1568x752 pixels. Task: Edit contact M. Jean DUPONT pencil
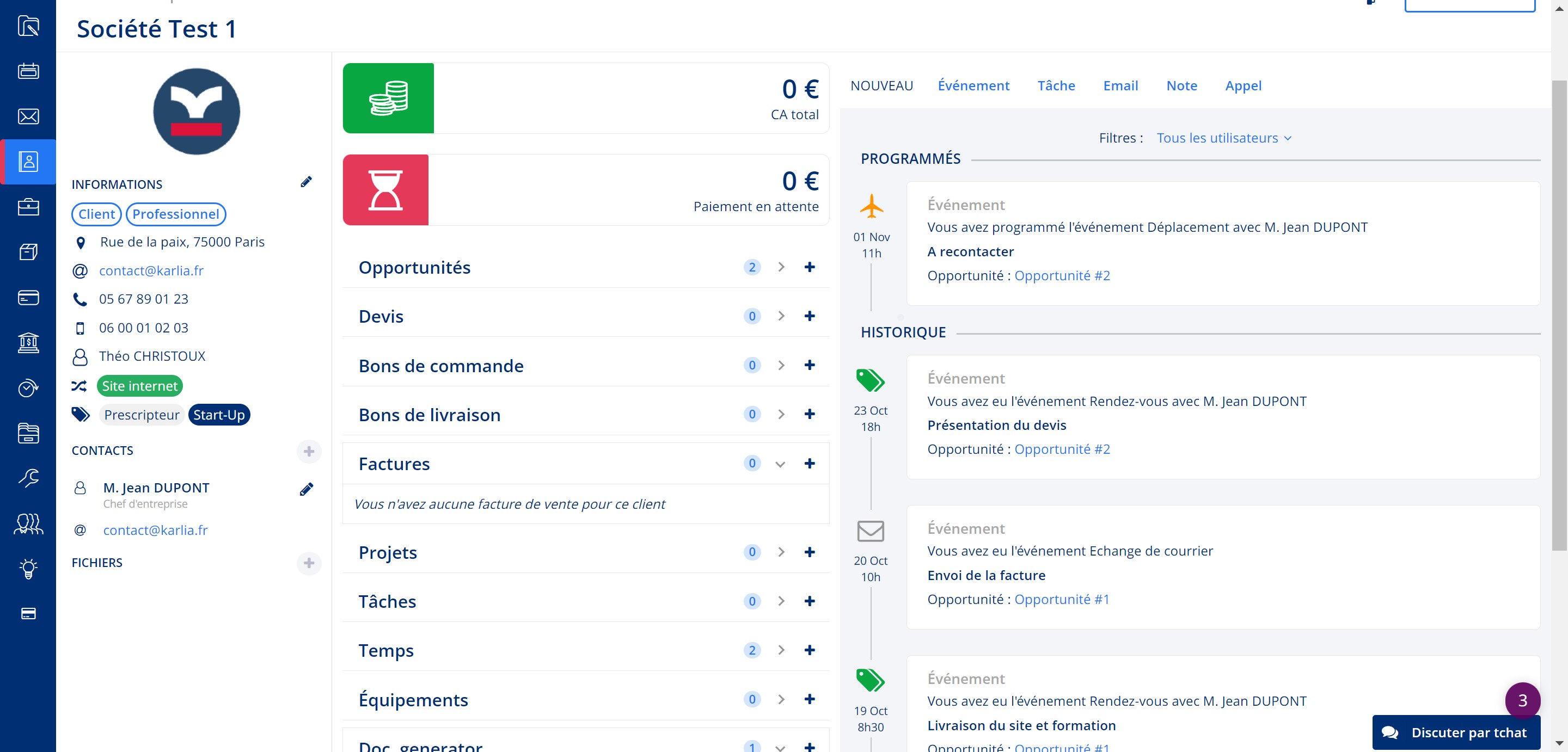tap(306, 489)
